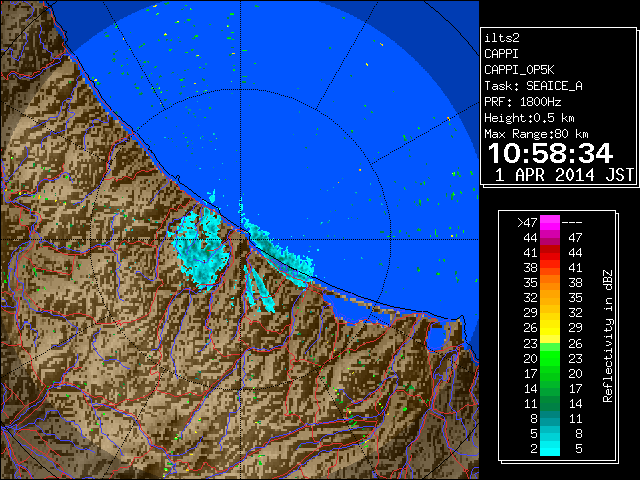Click the 'Reflectivity in dBZ' legend title

coord(607,336)
